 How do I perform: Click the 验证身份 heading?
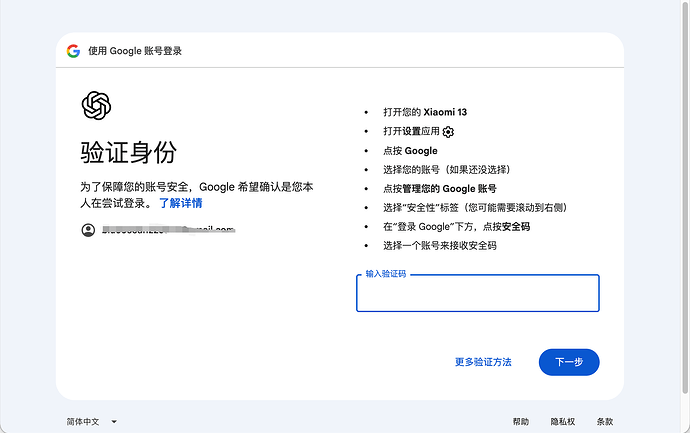coord(128,152)
